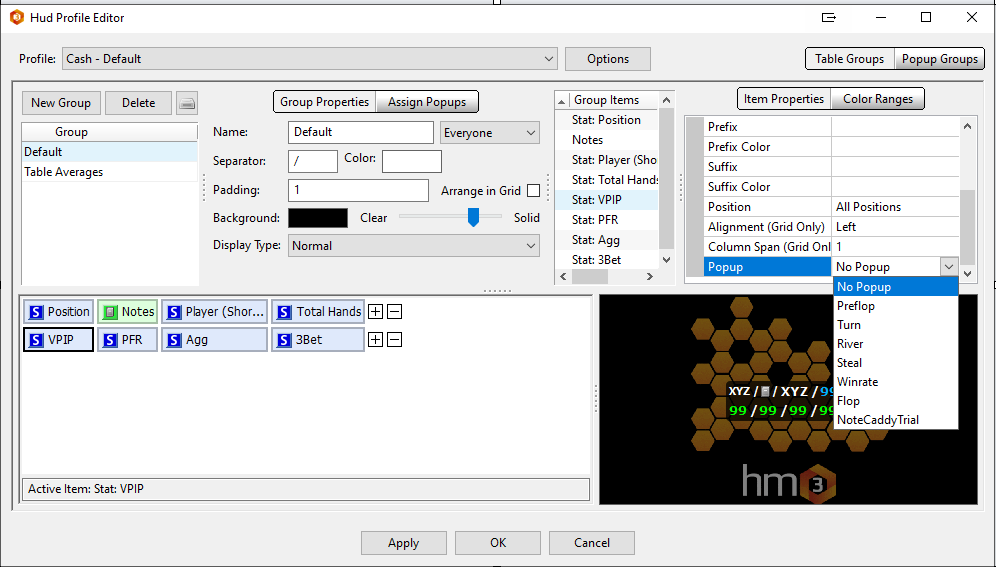Choose Turn from the popup list
The image size is (996, 567).
895,325
